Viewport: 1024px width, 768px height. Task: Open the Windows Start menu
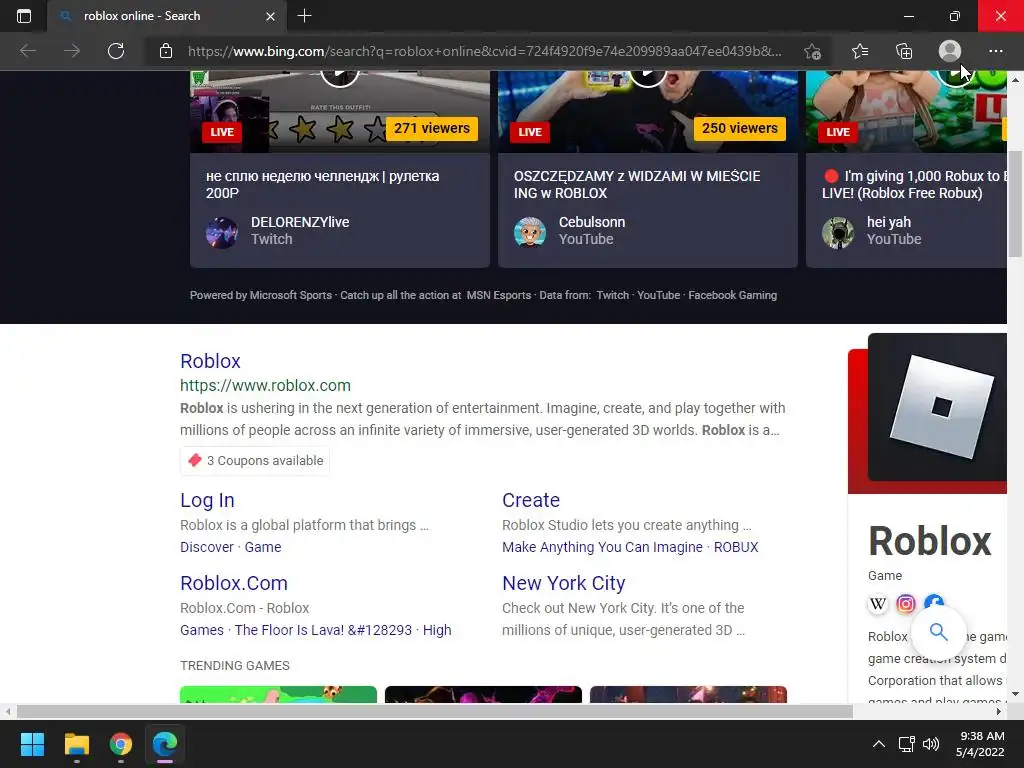coord(32,744)
